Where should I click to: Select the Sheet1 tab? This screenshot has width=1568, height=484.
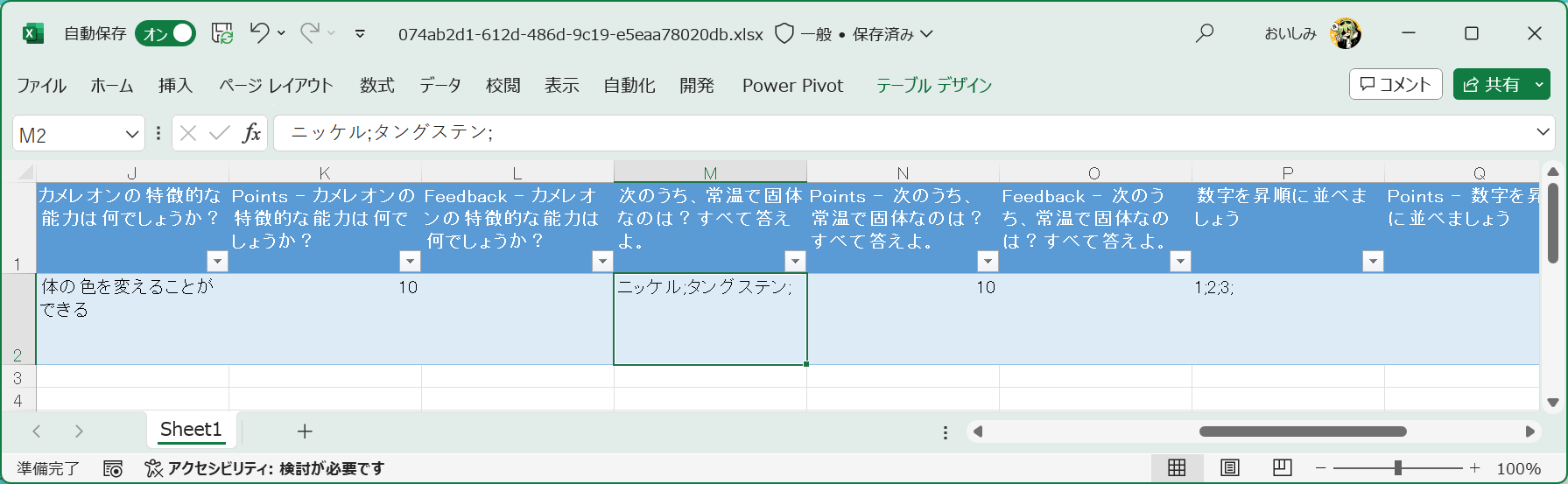pyautogui.click(x=191, y=430)
